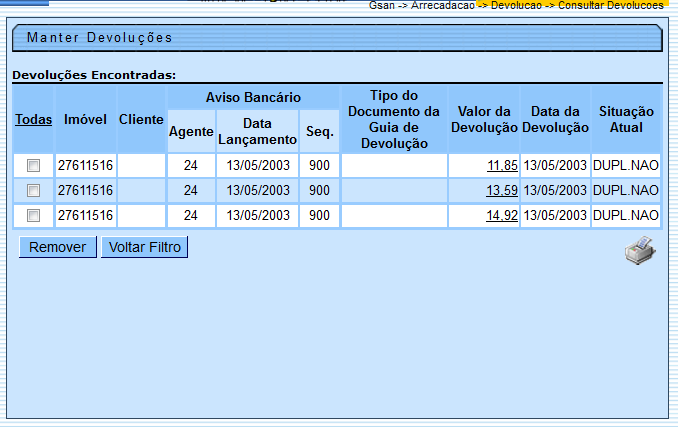This screenshot has width=678, height=427.
Task: Click the Imóvel column header
Action: [85, 119]
